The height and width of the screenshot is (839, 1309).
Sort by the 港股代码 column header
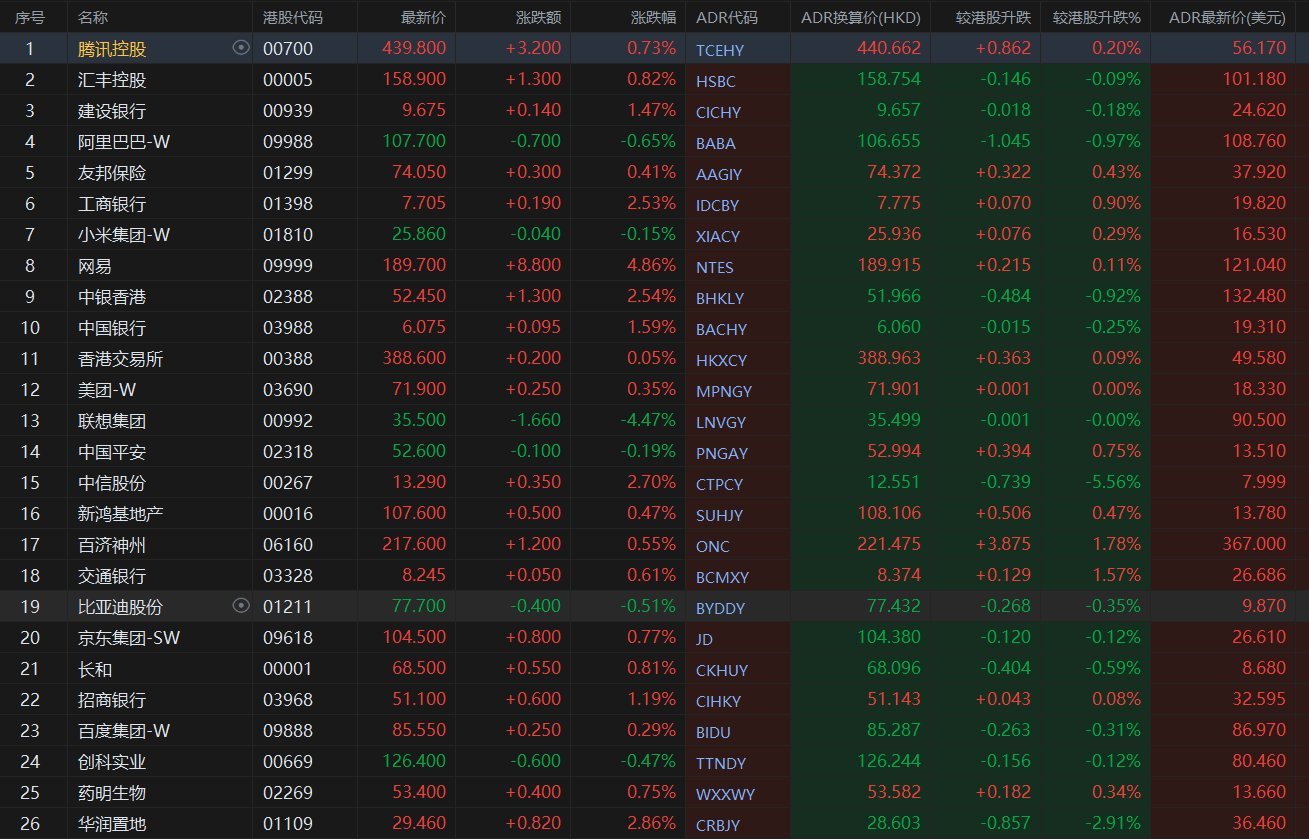(x=293, y=17)
